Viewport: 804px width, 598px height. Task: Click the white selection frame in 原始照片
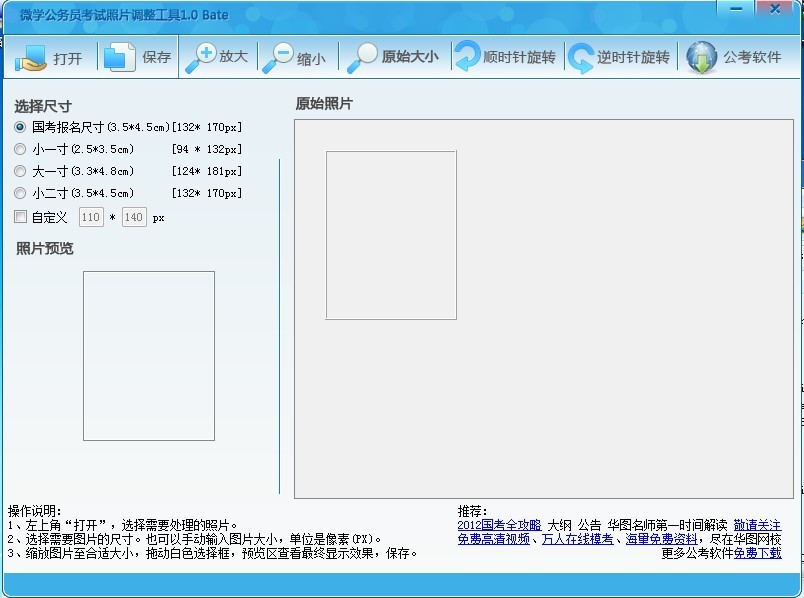click(391, 235)
